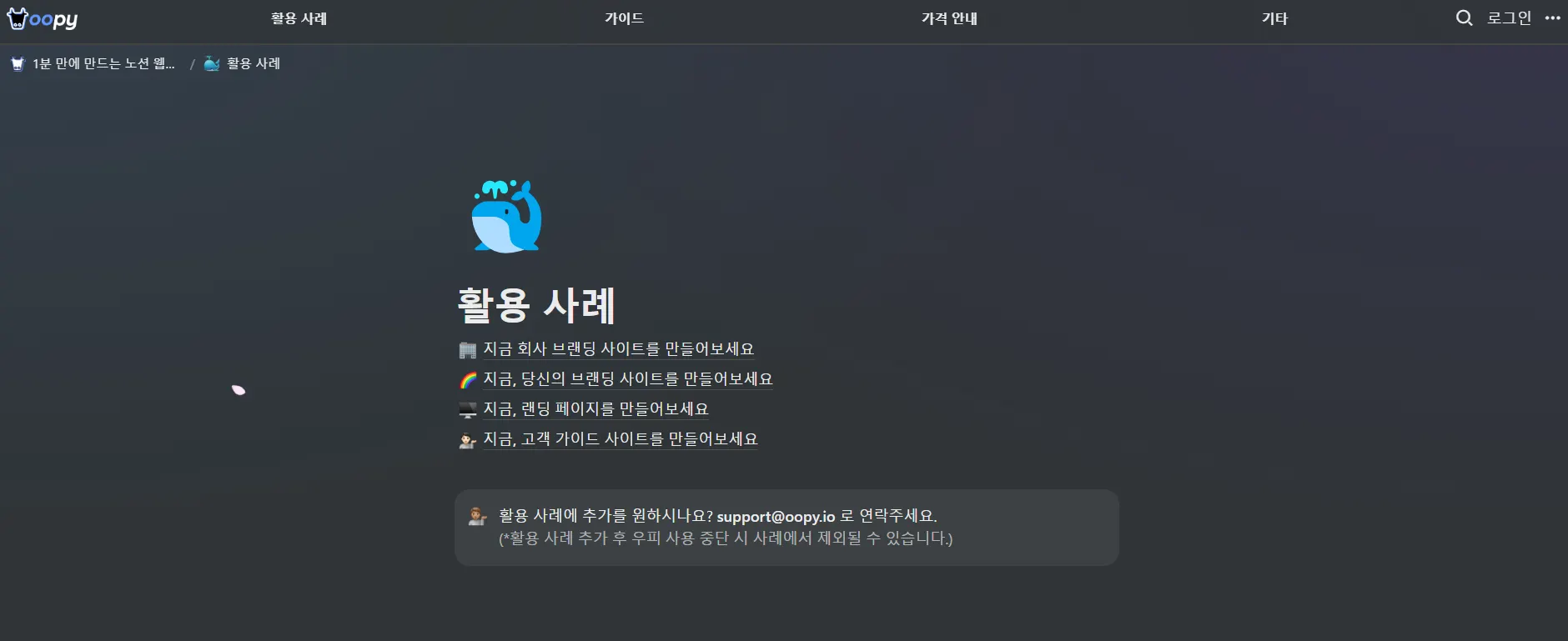
Task: Open the three-dots more menu
Action: (1552, 18)
